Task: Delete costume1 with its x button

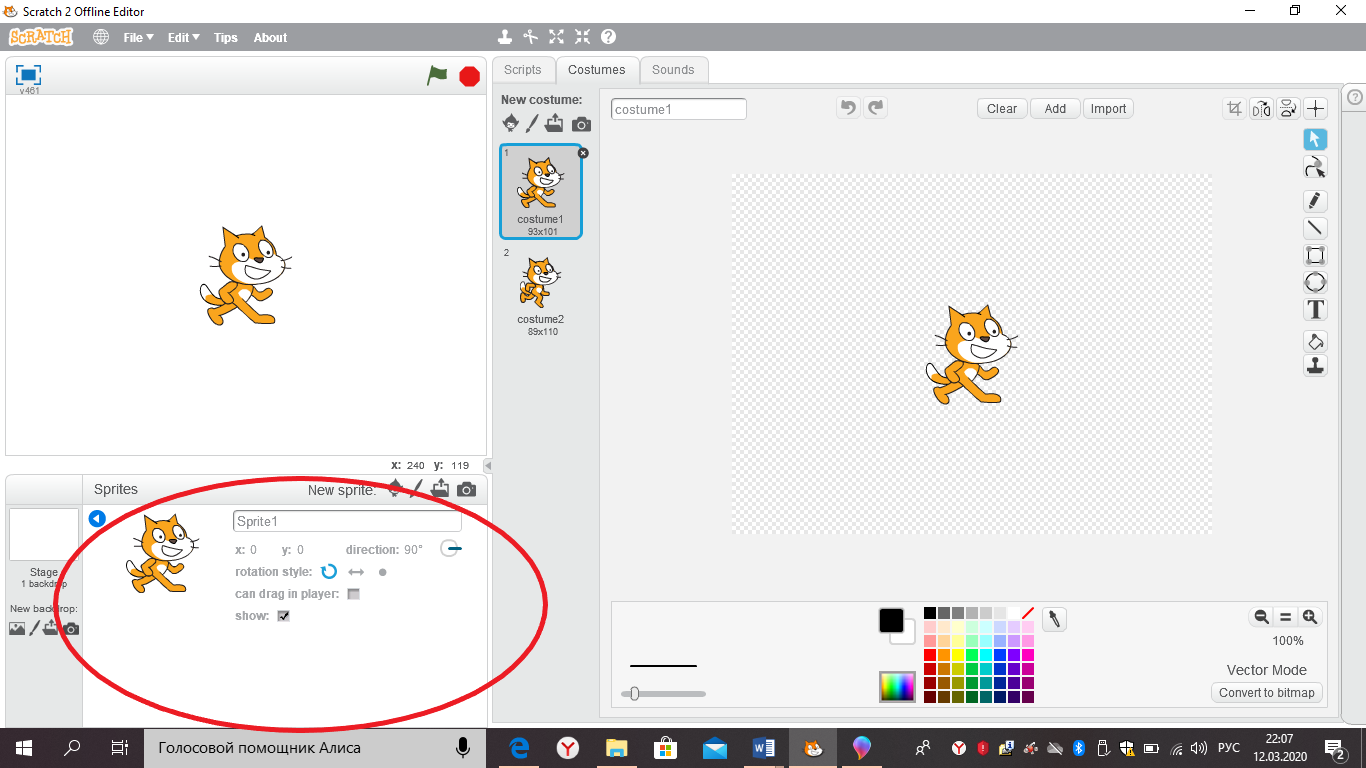Action: [583, 153]
